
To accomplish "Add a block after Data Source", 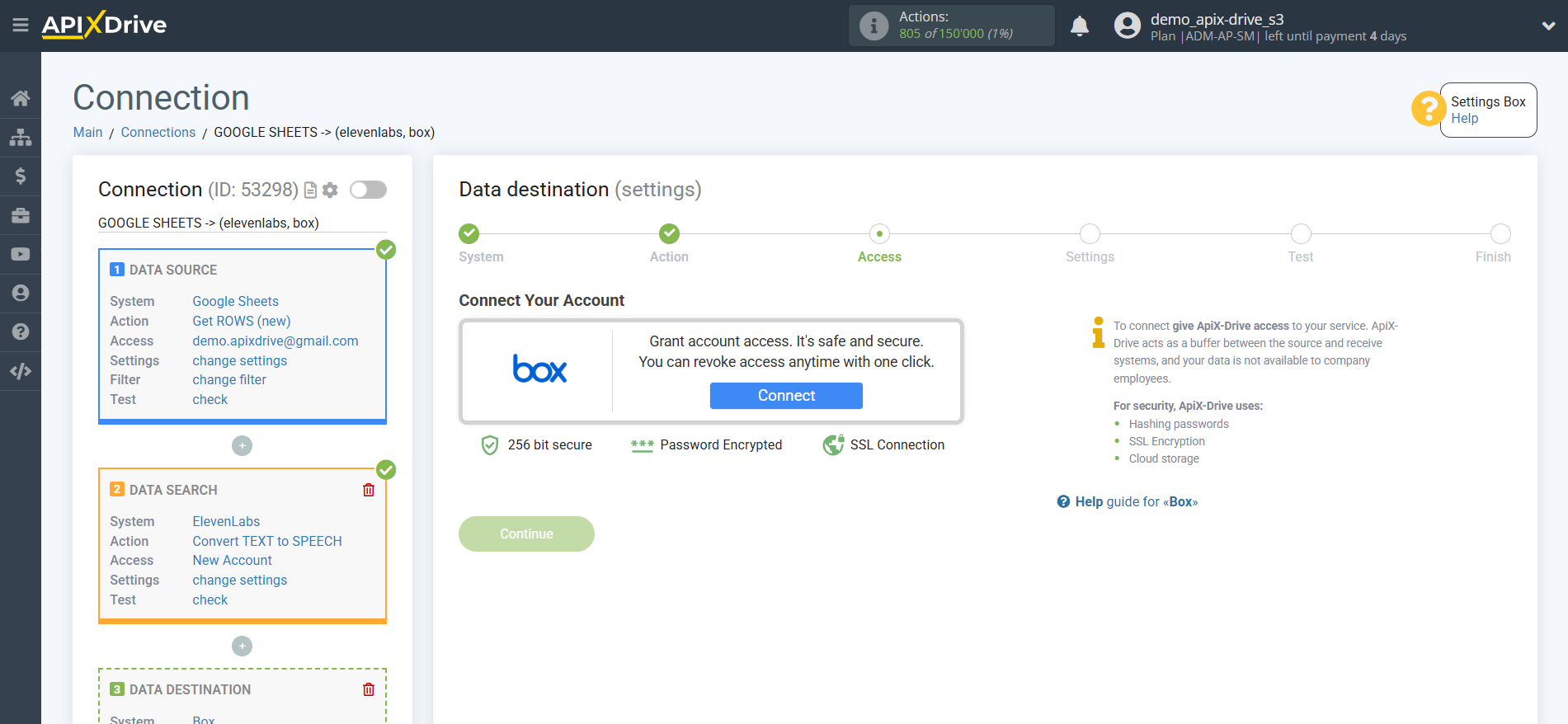I will [x=242, y=445].
